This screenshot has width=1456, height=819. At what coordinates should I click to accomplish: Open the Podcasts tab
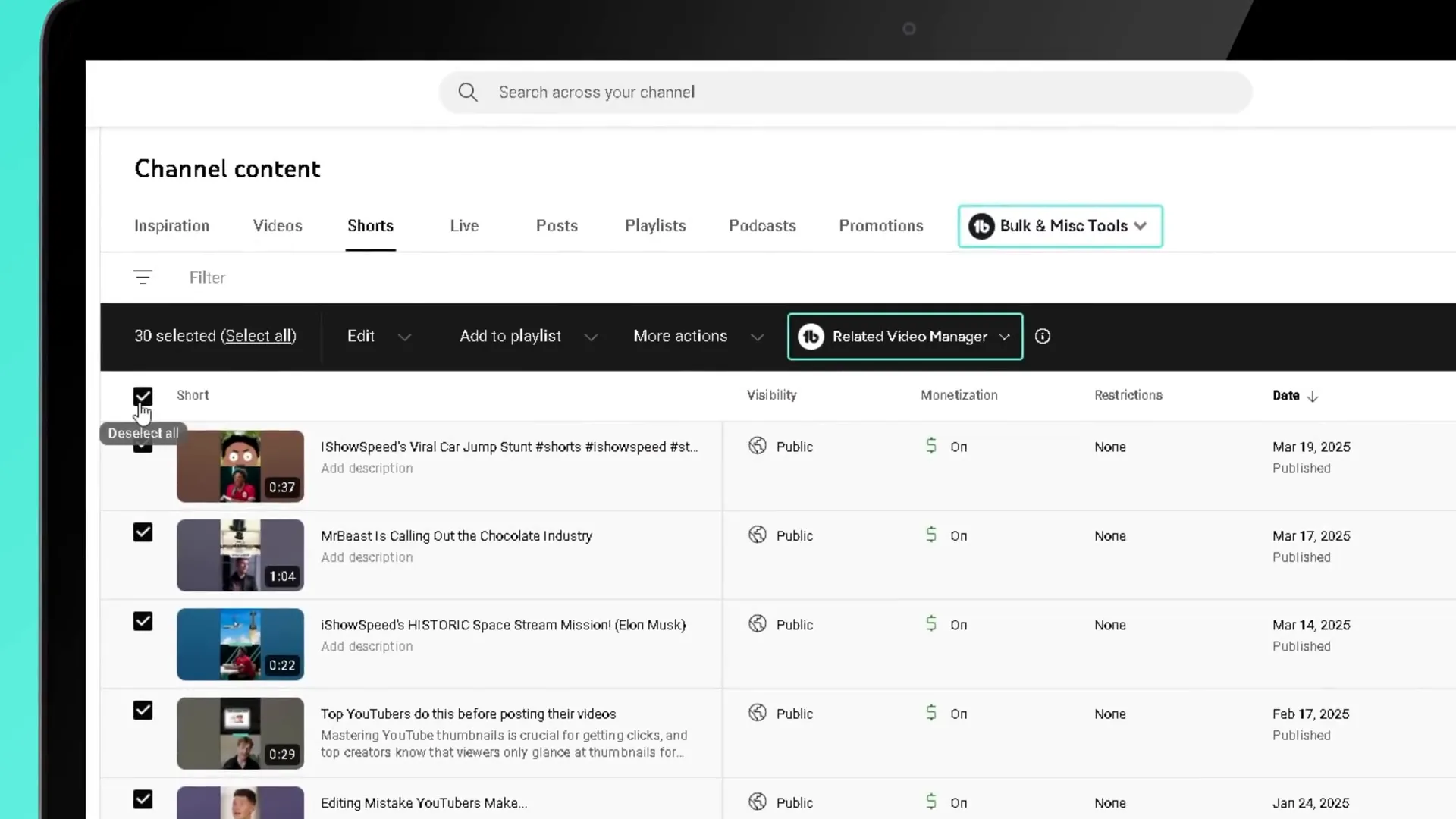tap(762, 225)
